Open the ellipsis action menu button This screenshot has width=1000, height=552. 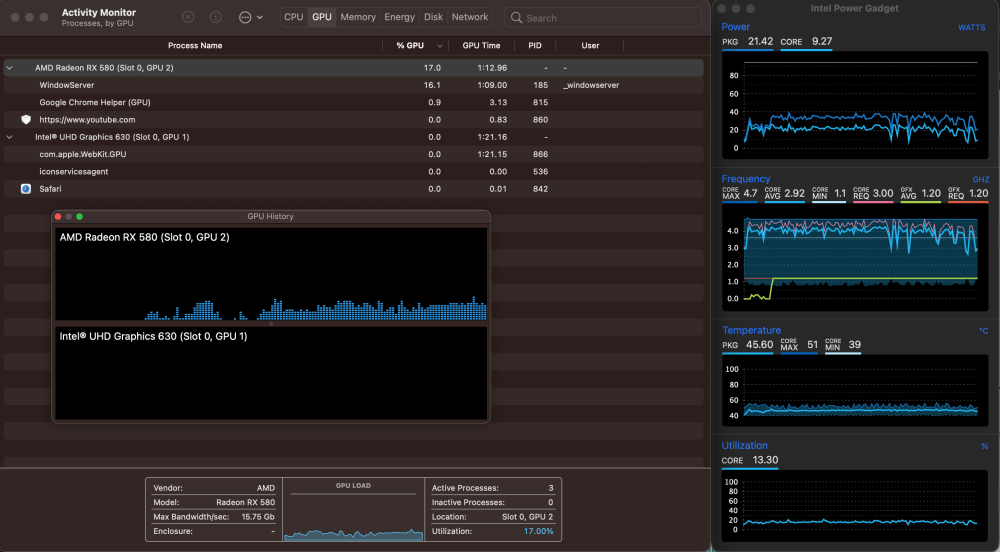[x=245, y=18]
